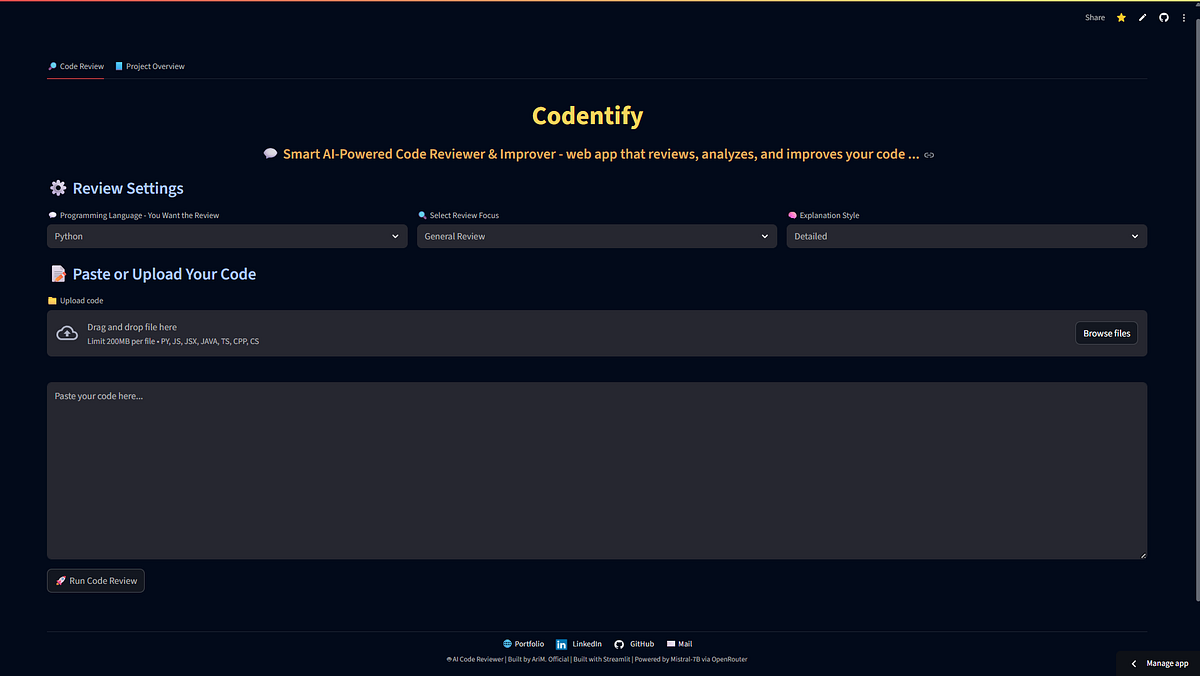
Task: Open the Explanation Style dropdown set to Detailed
Action: pyautogui.click(x=966, y=236)
